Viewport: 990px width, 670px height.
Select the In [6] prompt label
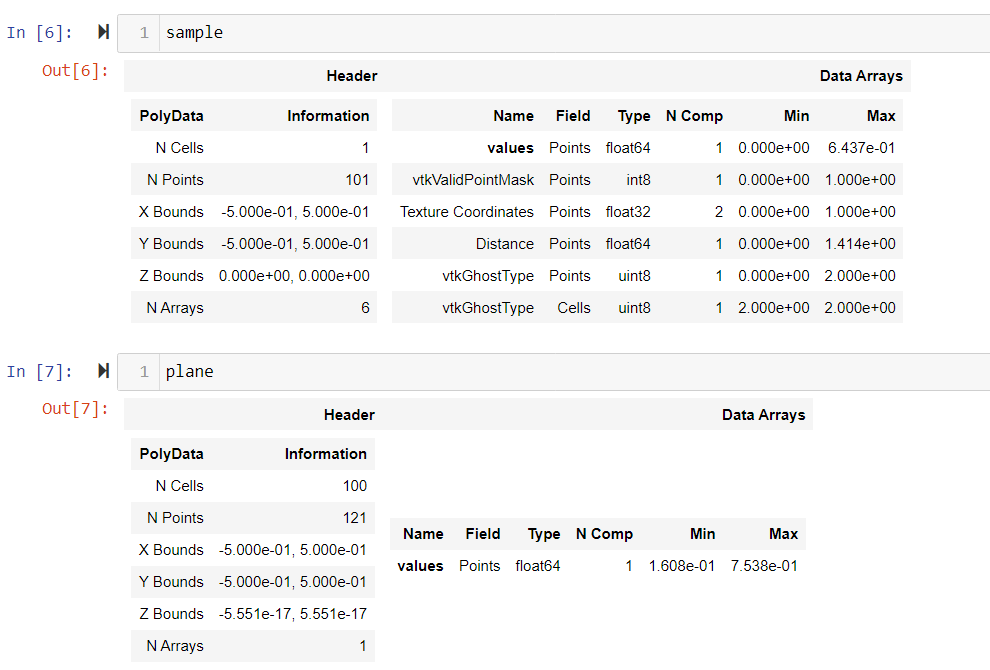[39, 32]
